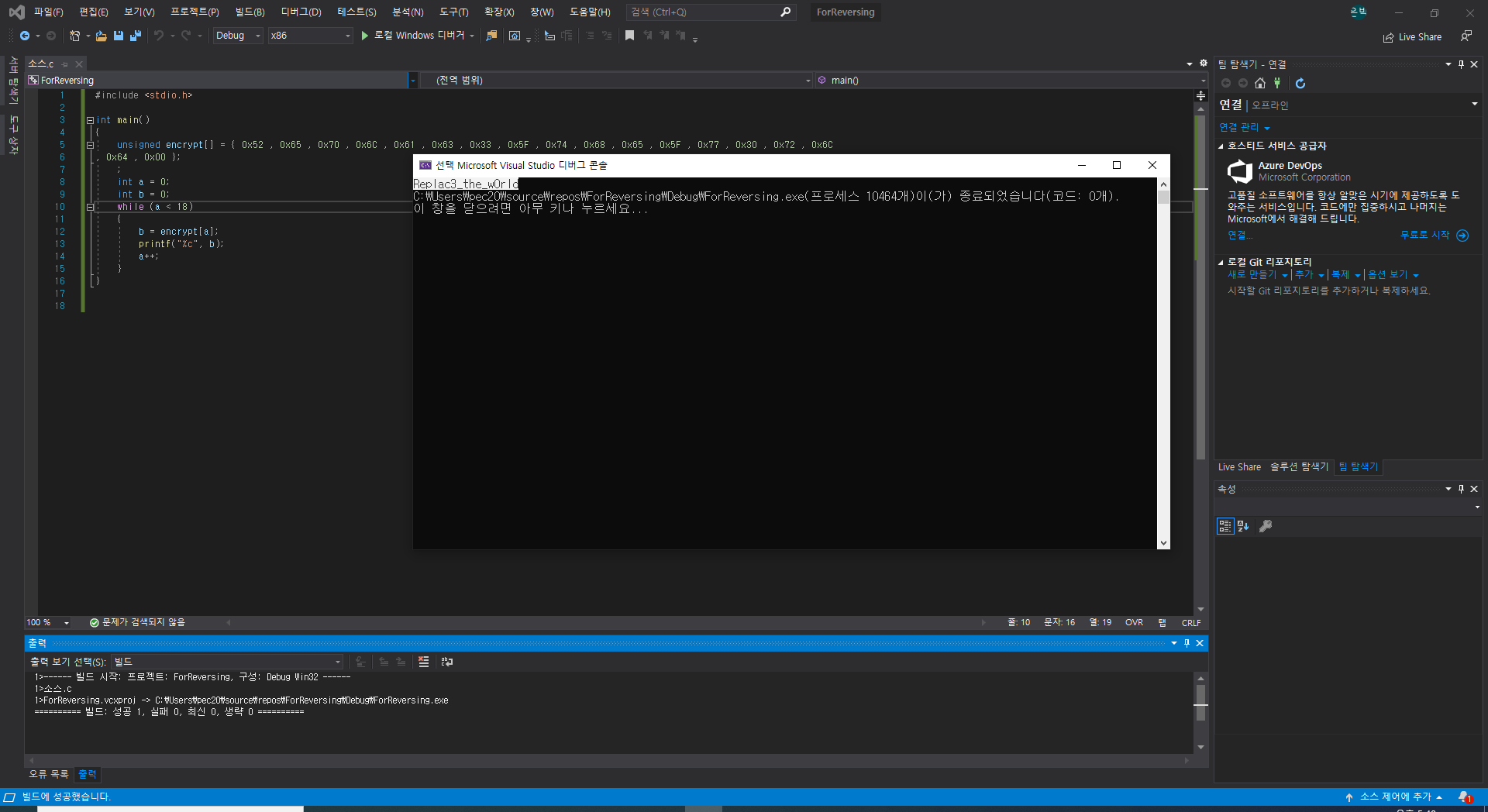Screen dimensions: 1488x812
Task: Click the property pages wrench icon
Action: click(1266, 526)
